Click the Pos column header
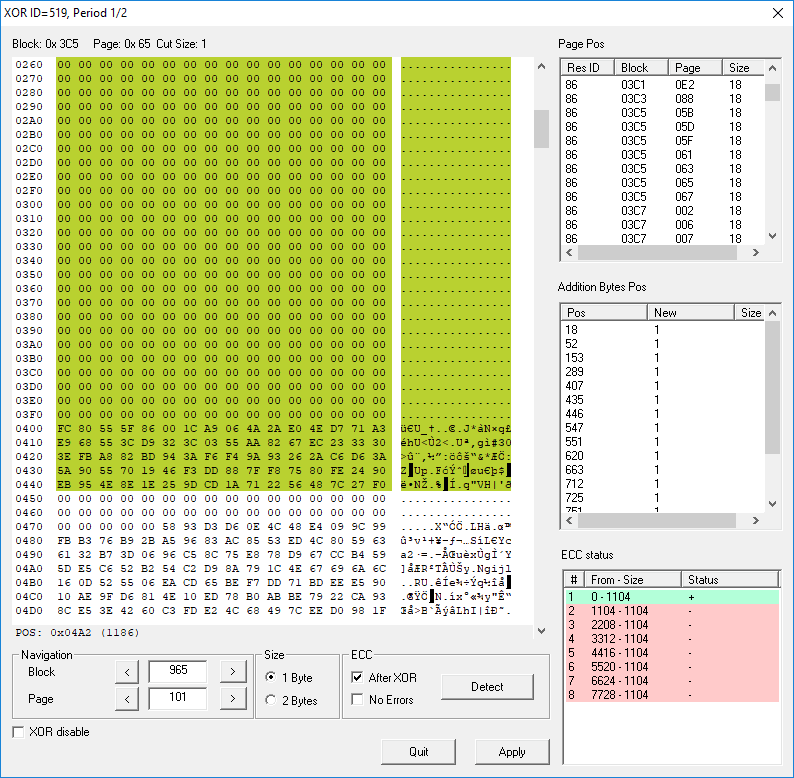794x778 pixels. pos(604,313)
